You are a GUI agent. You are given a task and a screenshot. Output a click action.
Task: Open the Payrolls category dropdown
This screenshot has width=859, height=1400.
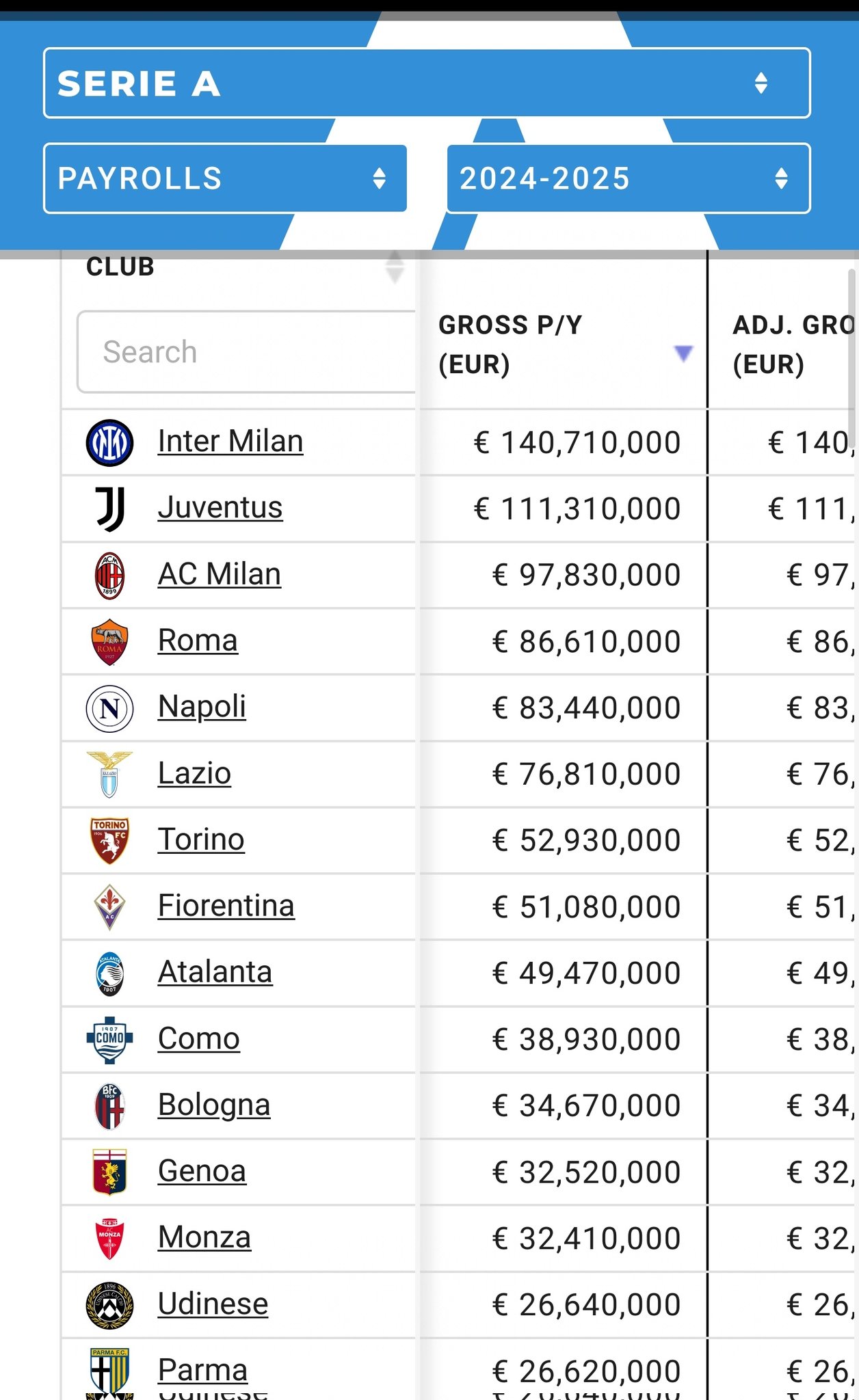click(225, 178)
